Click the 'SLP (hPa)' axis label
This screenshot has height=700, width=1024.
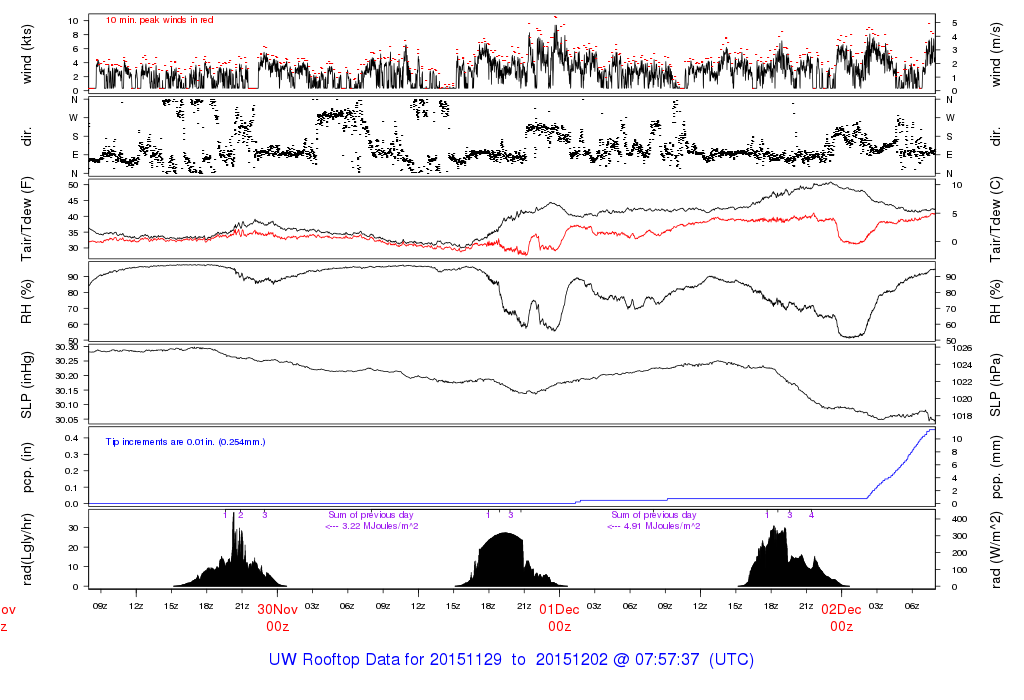(x=995, y=385)
